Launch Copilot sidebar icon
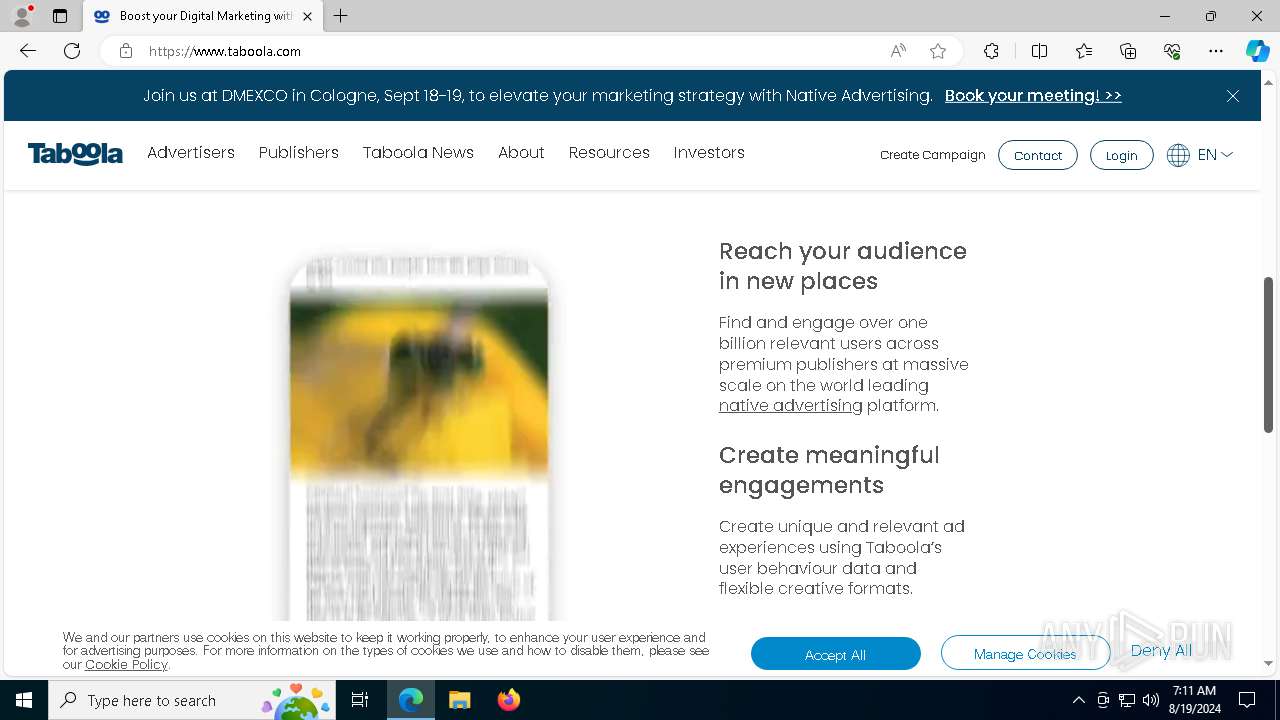Image resolution: width=1280 pixels, height=720 pixels. (x=1257, y=51)
